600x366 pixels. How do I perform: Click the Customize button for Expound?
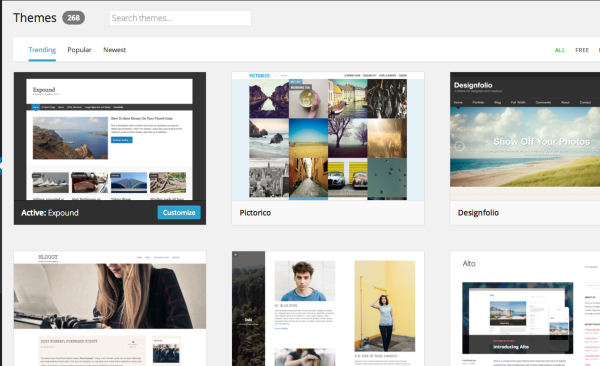[x=179, y=212]
